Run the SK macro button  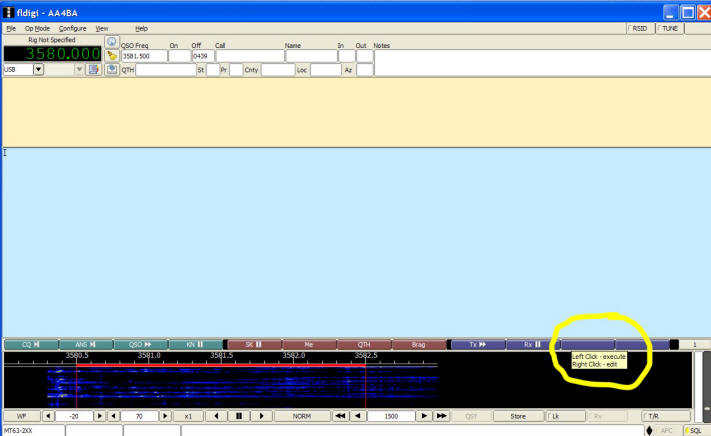[x=254, y=345]
